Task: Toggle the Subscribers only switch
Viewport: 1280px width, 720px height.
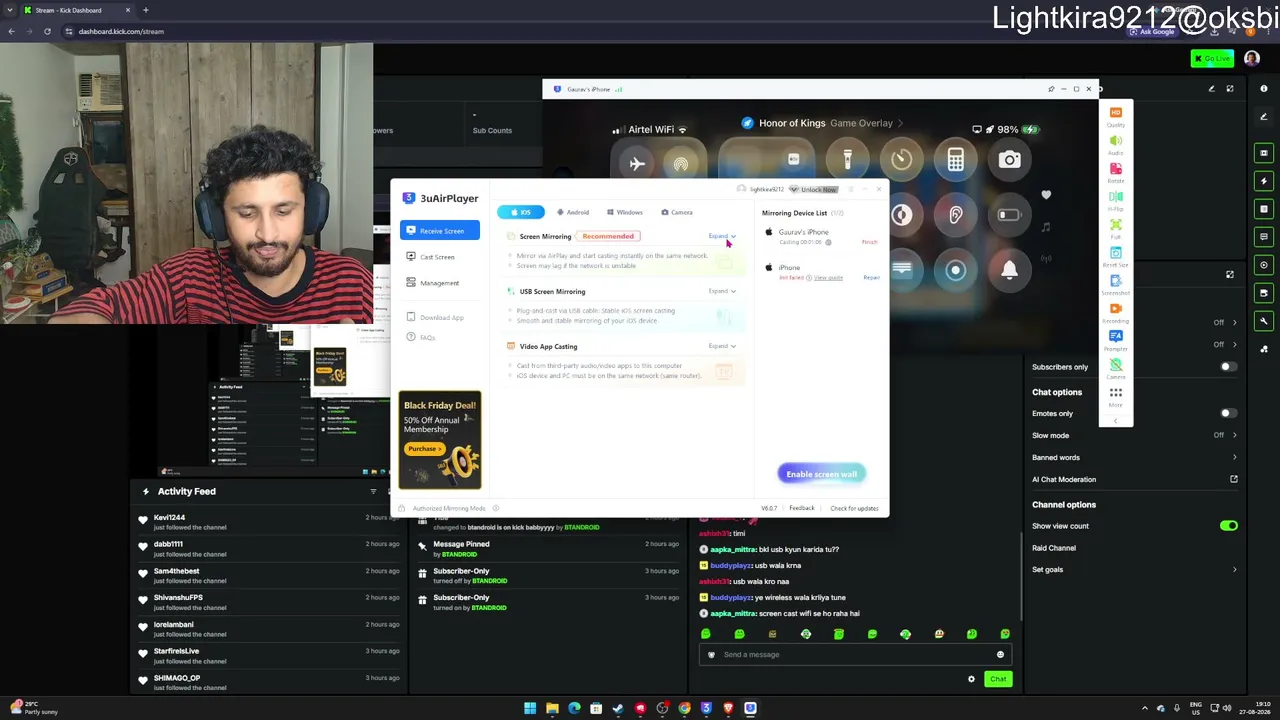Action: point(1226,367)
